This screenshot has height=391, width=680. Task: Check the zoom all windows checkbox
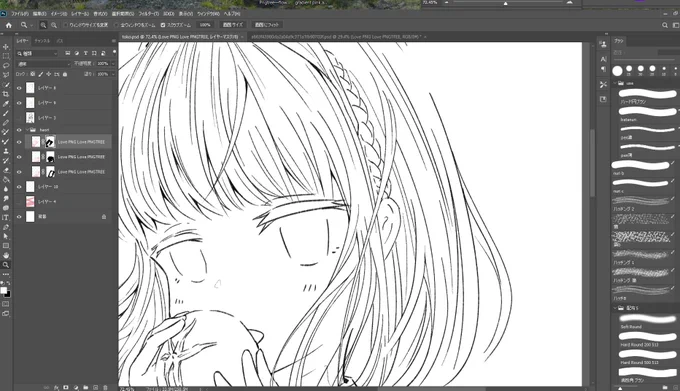pyautogui.click(x=116, y=25)
